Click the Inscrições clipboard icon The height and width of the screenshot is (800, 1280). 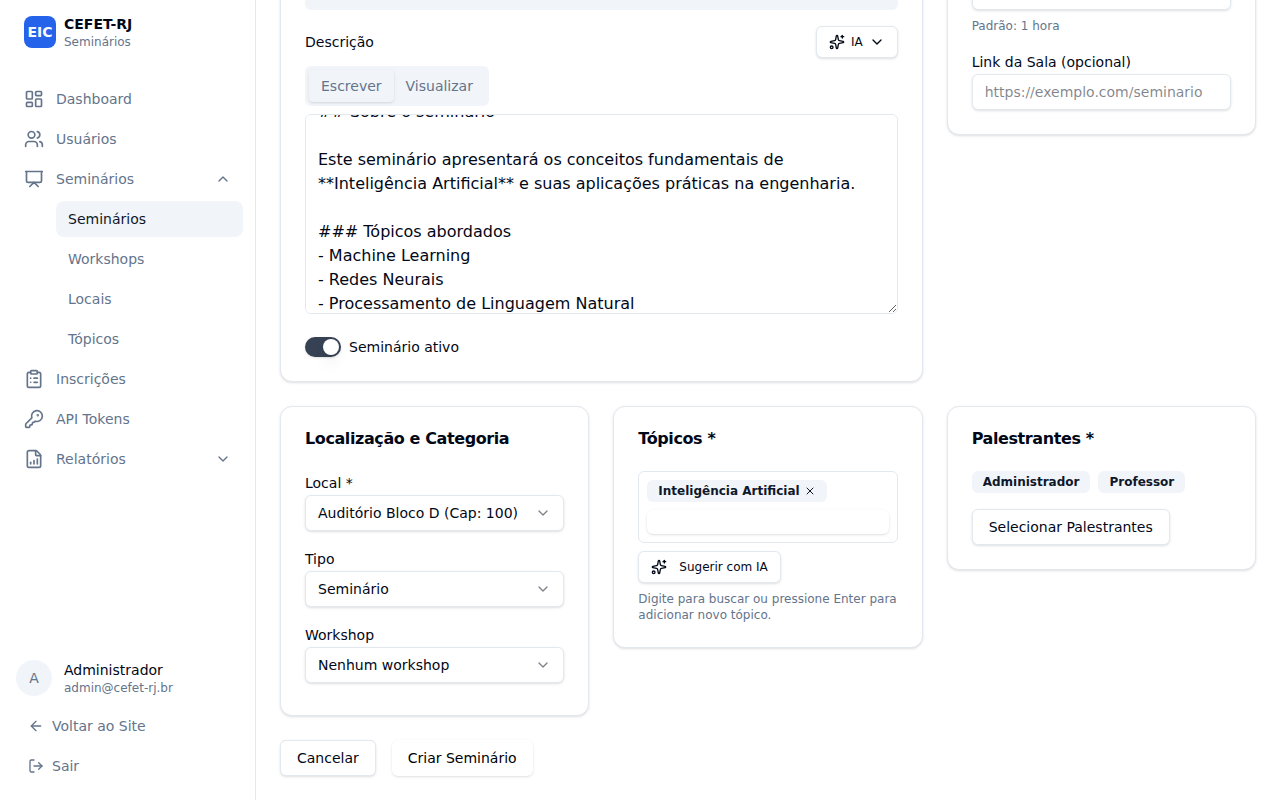point(34,379)
